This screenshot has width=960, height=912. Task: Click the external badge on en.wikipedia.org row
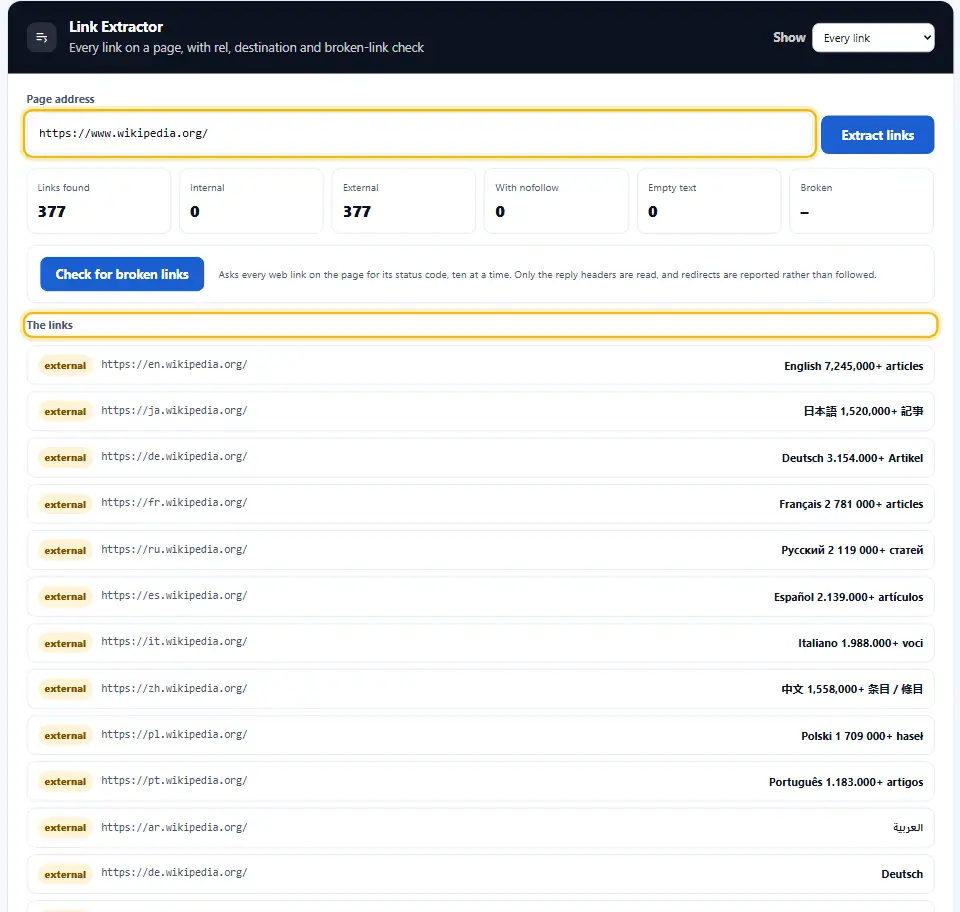(x=65, y=365)
